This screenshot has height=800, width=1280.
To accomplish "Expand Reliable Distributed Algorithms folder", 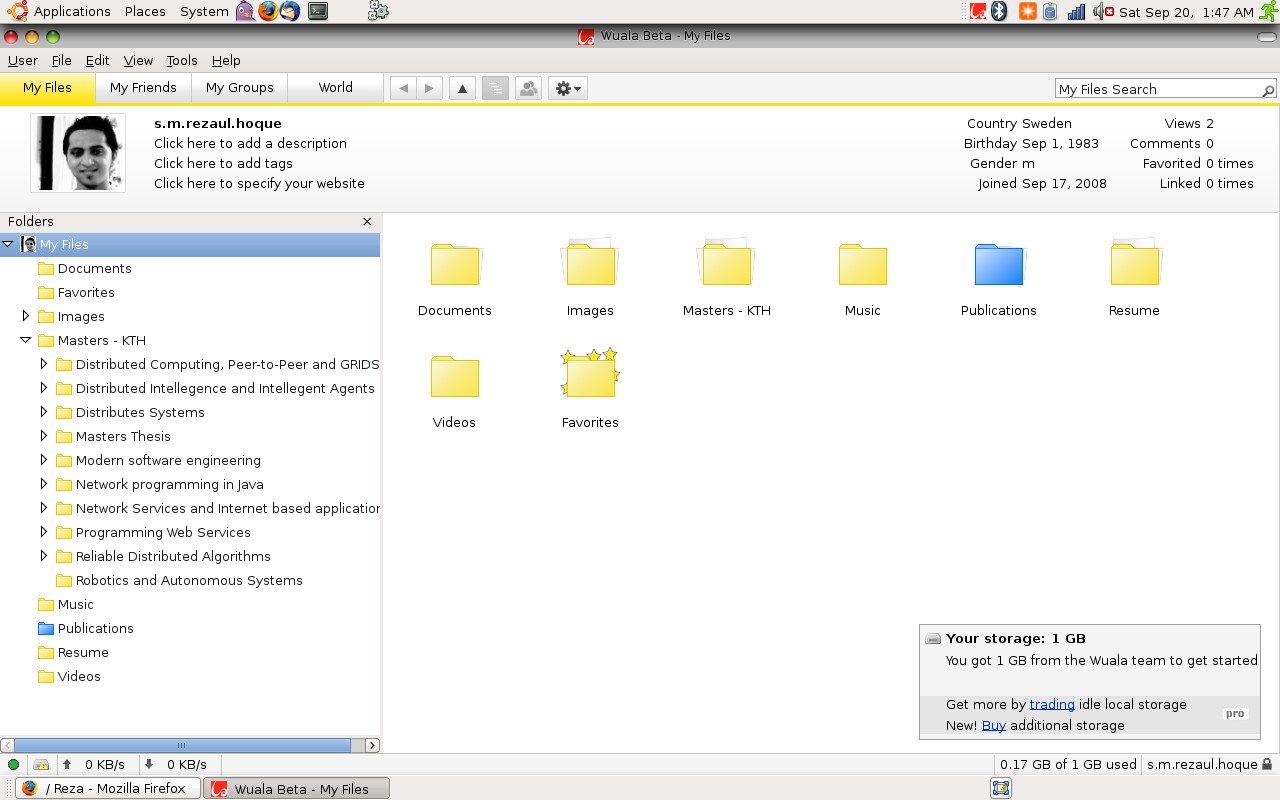I will click(44, 556).
